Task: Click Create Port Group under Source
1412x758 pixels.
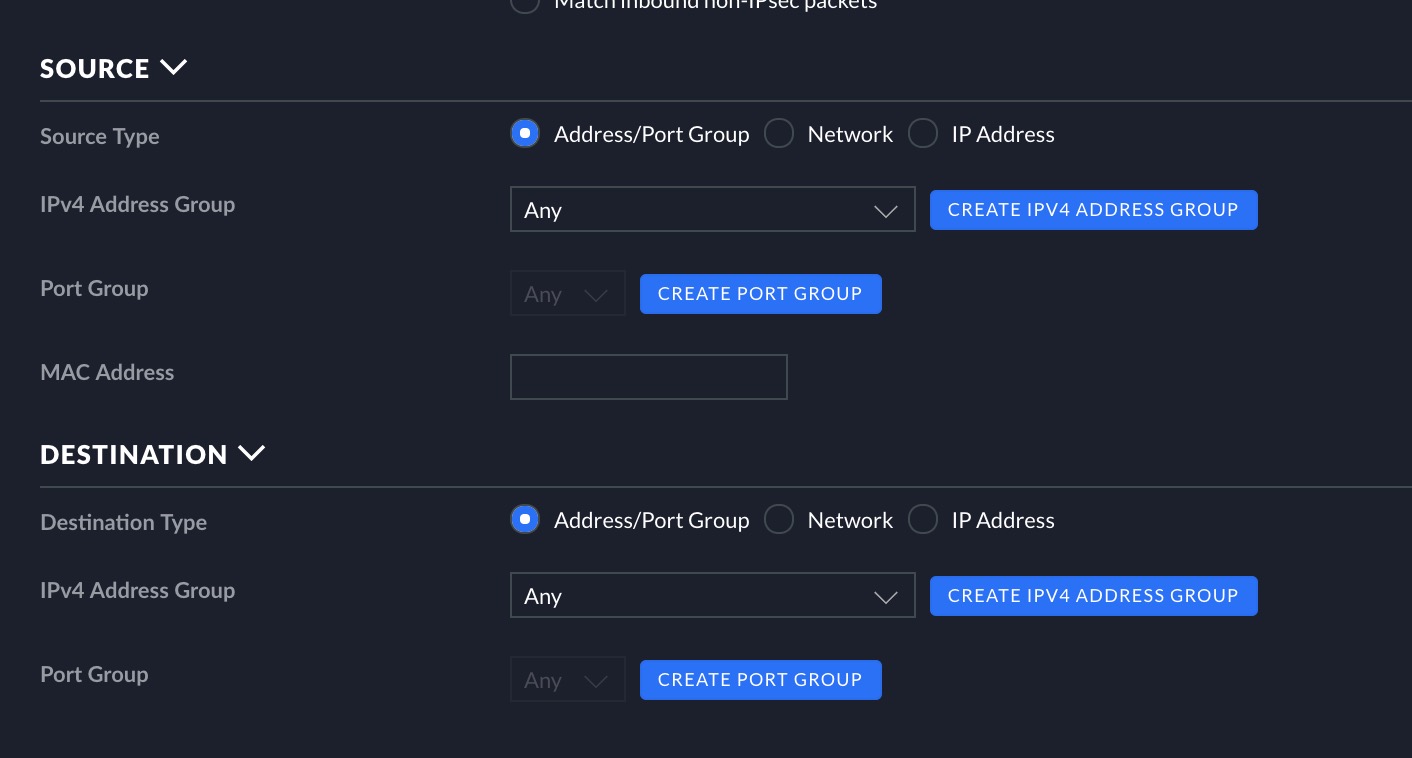Action: pyautogui.click(x=761, y=294)
